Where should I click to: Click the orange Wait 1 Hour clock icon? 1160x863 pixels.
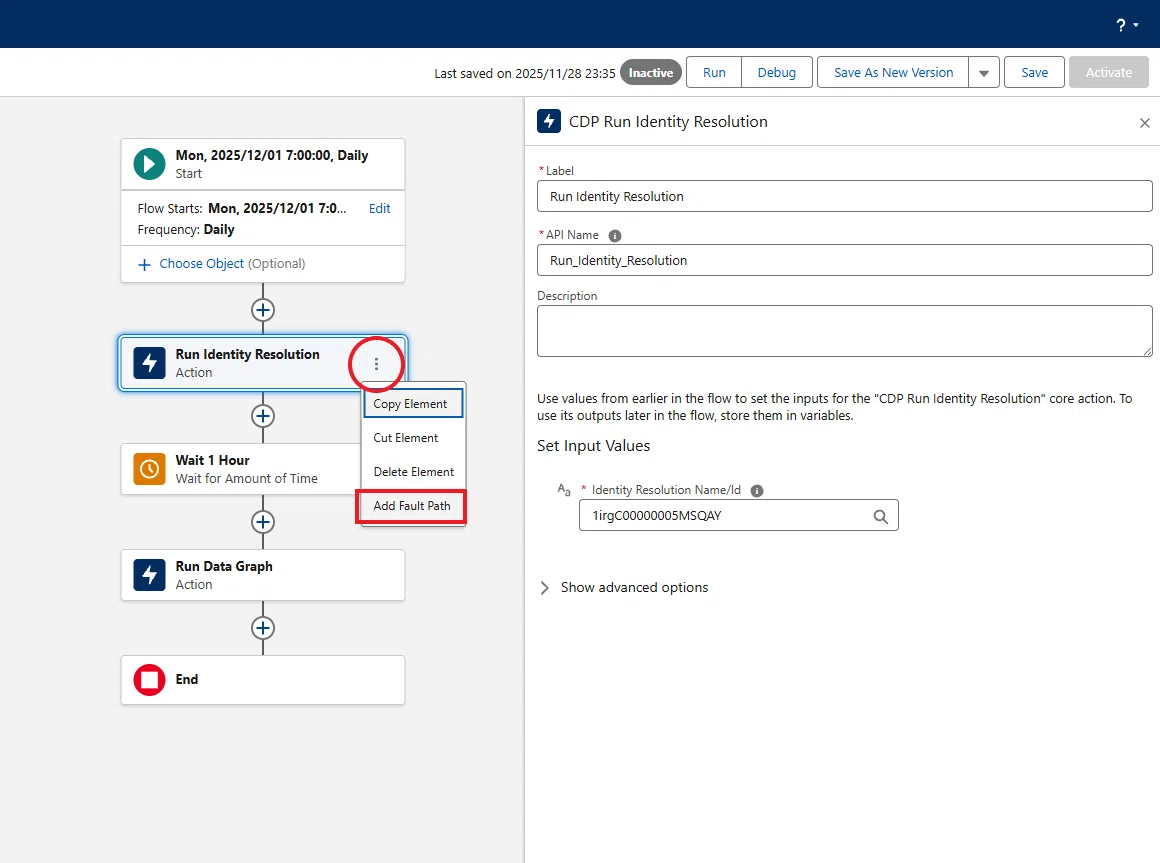149,469
